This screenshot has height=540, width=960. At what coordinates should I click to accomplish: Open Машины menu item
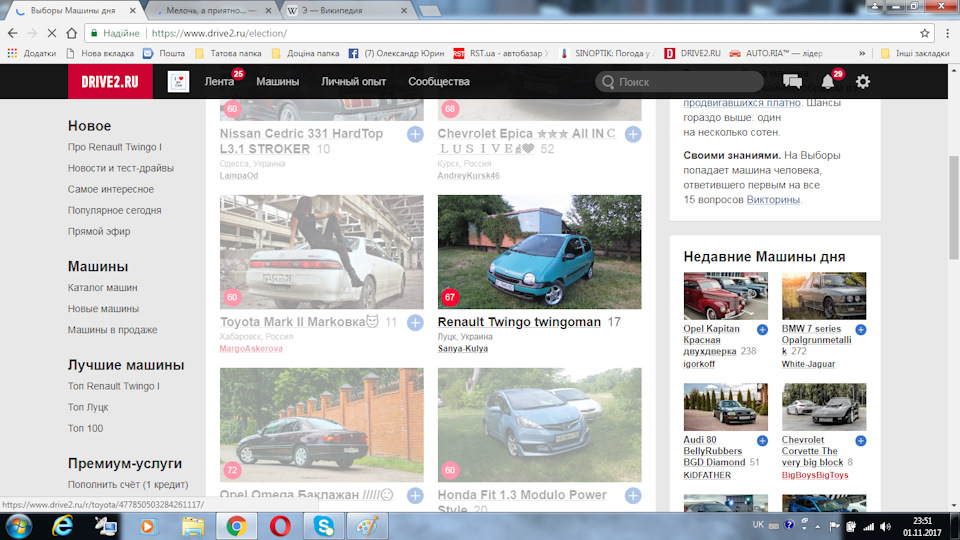coord(277,81)
